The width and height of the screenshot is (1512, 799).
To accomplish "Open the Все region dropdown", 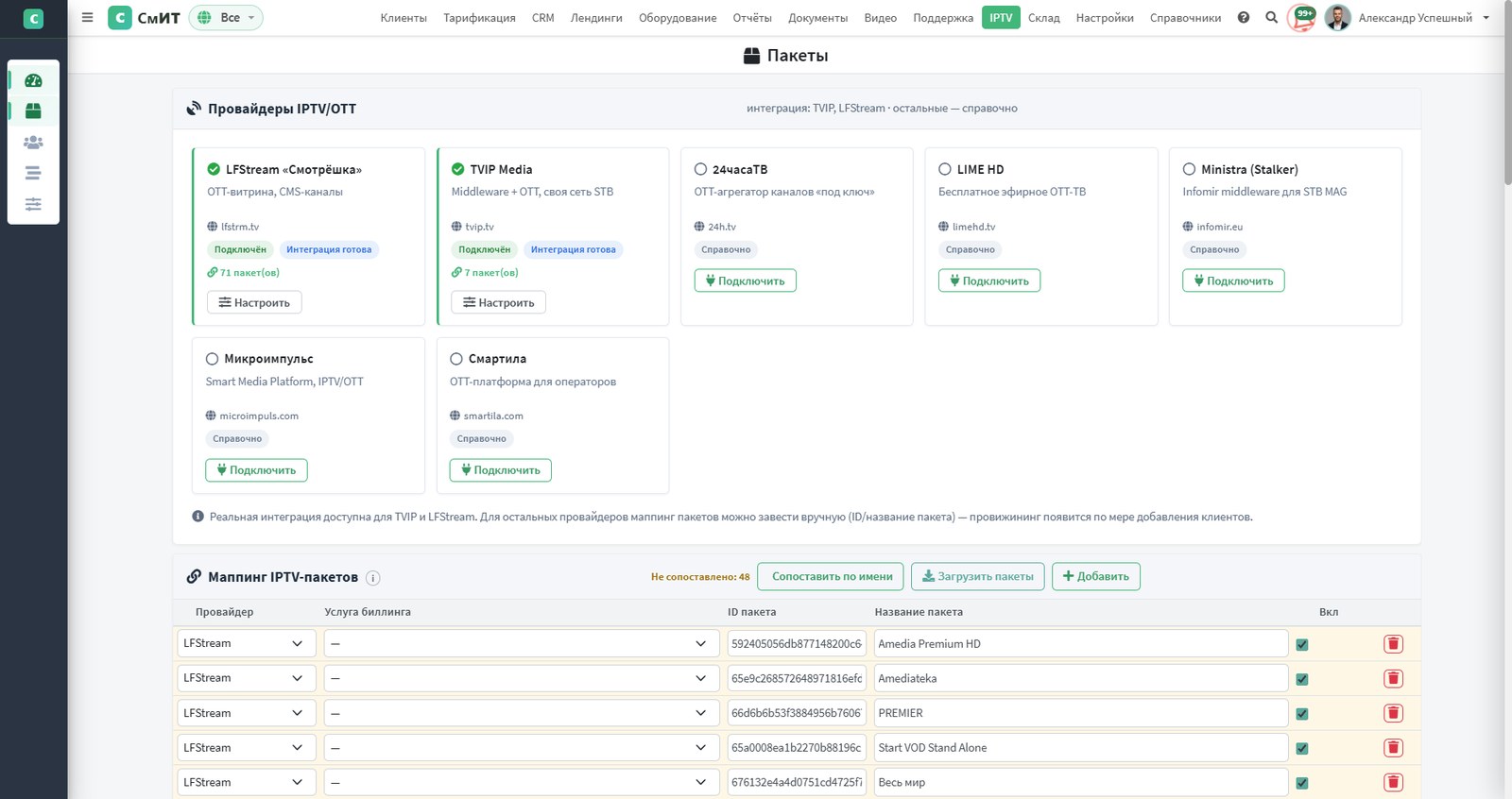I will point(226,18).
